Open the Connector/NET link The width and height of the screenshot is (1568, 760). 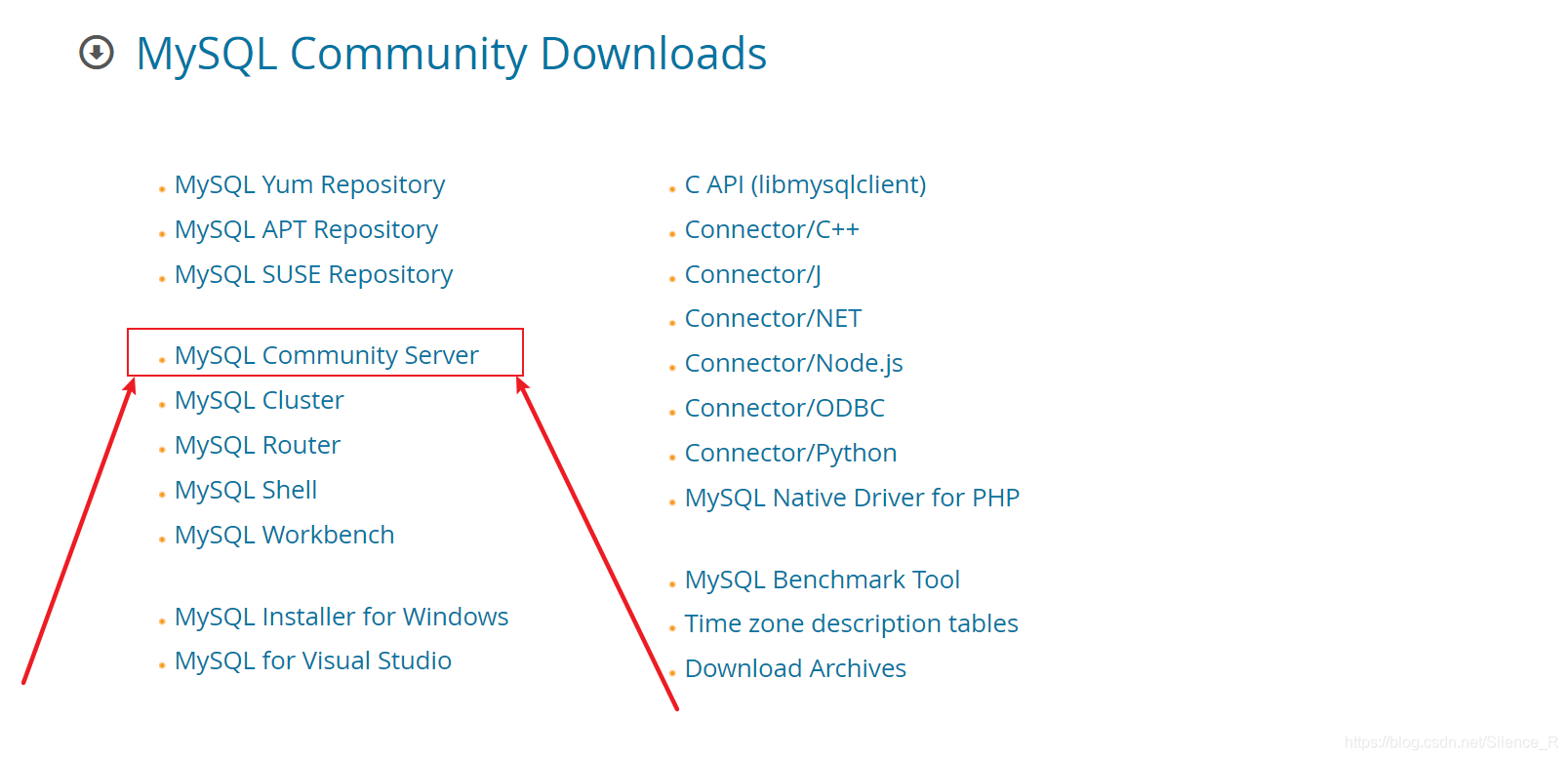click(x=773, y=319)
